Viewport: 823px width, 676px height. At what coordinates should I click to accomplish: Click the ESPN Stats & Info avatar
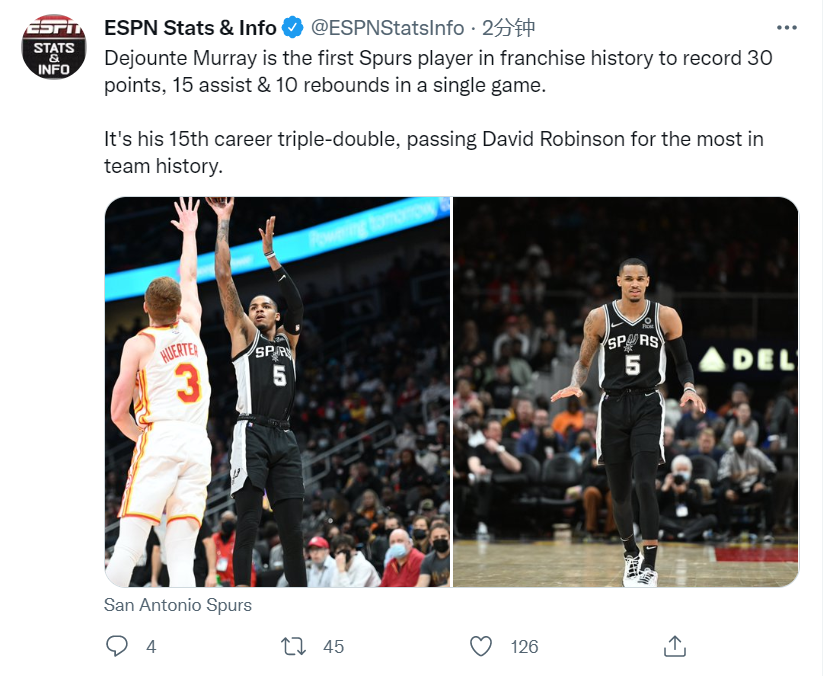tap(54, 47)
